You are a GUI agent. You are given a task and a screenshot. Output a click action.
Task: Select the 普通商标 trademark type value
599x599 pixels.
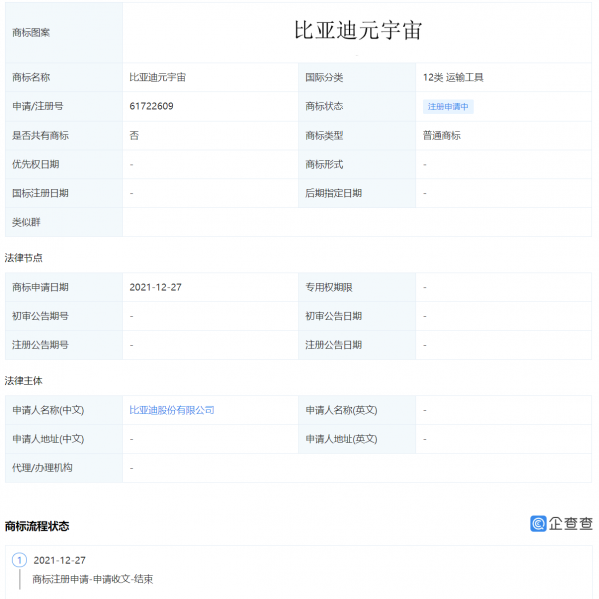442,135
